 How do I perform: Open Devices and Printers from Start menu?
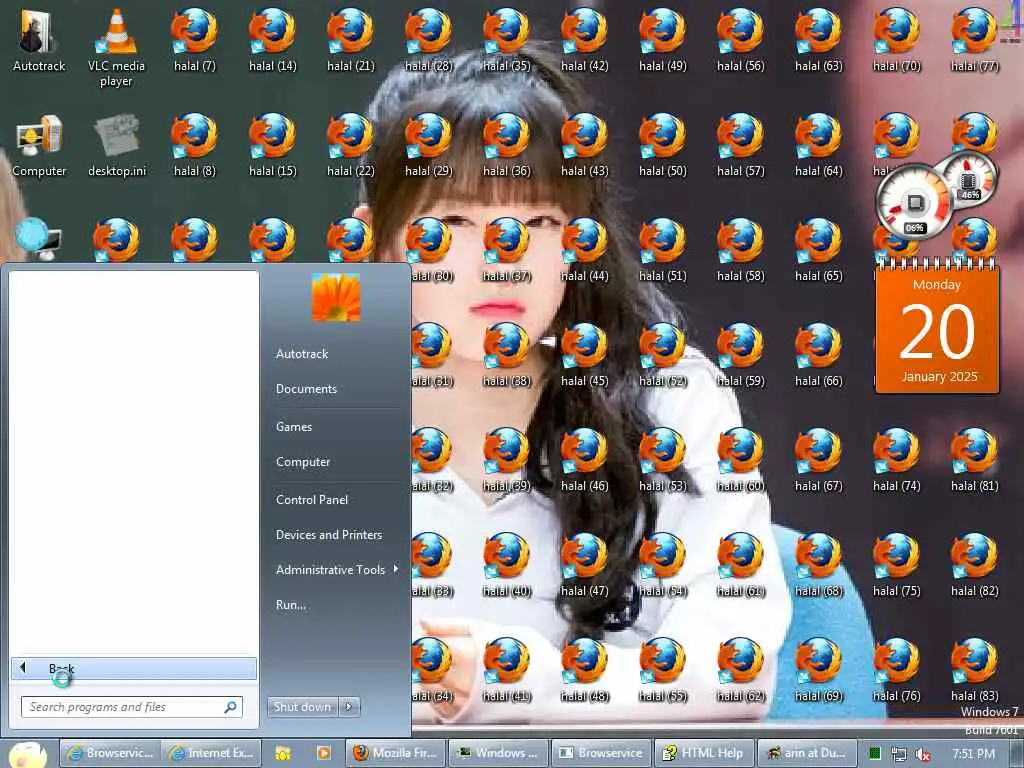(x=328, y=536)
